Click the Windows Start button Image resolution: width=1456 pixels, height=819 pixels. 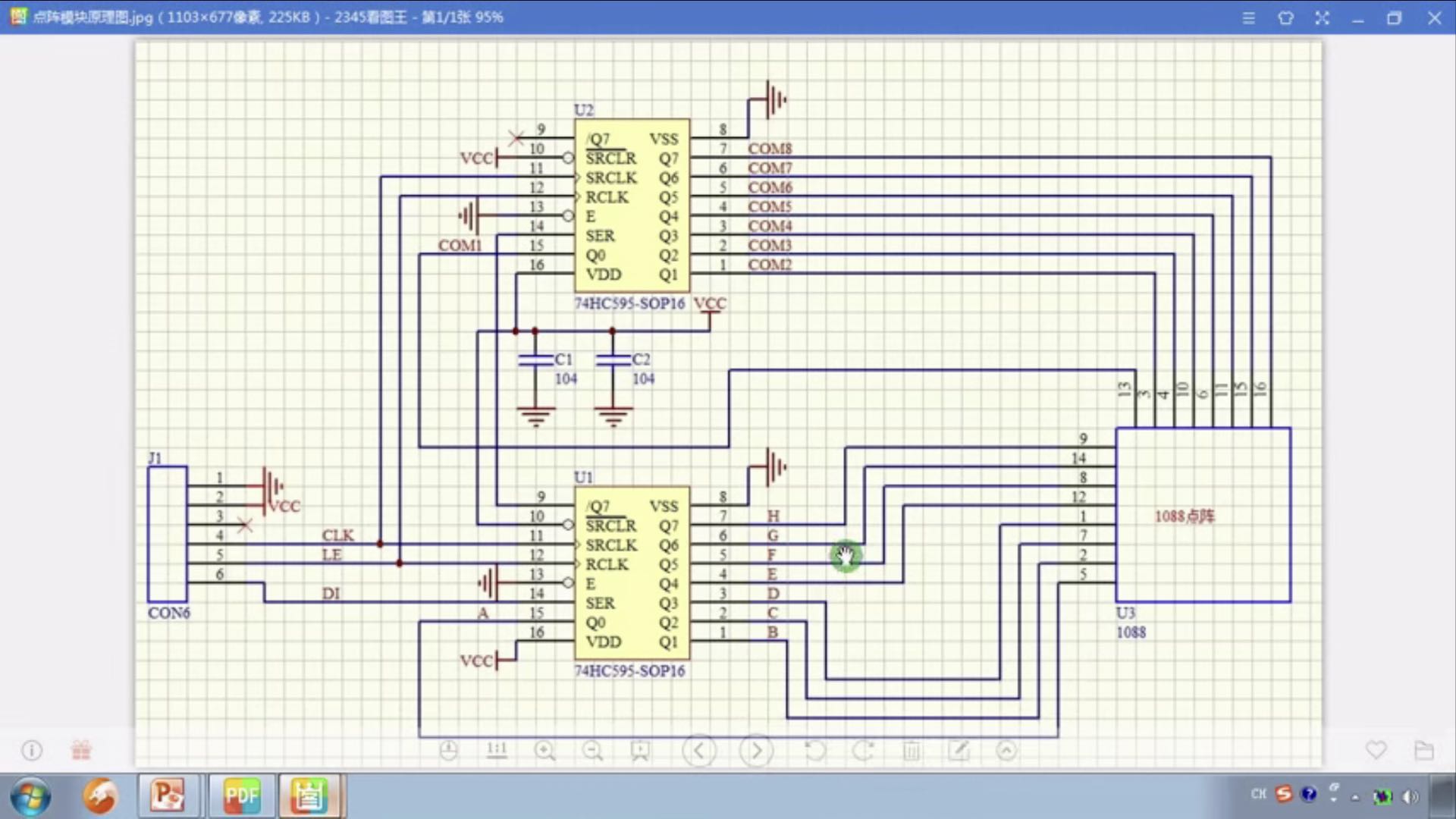click(x=30, y=796)
